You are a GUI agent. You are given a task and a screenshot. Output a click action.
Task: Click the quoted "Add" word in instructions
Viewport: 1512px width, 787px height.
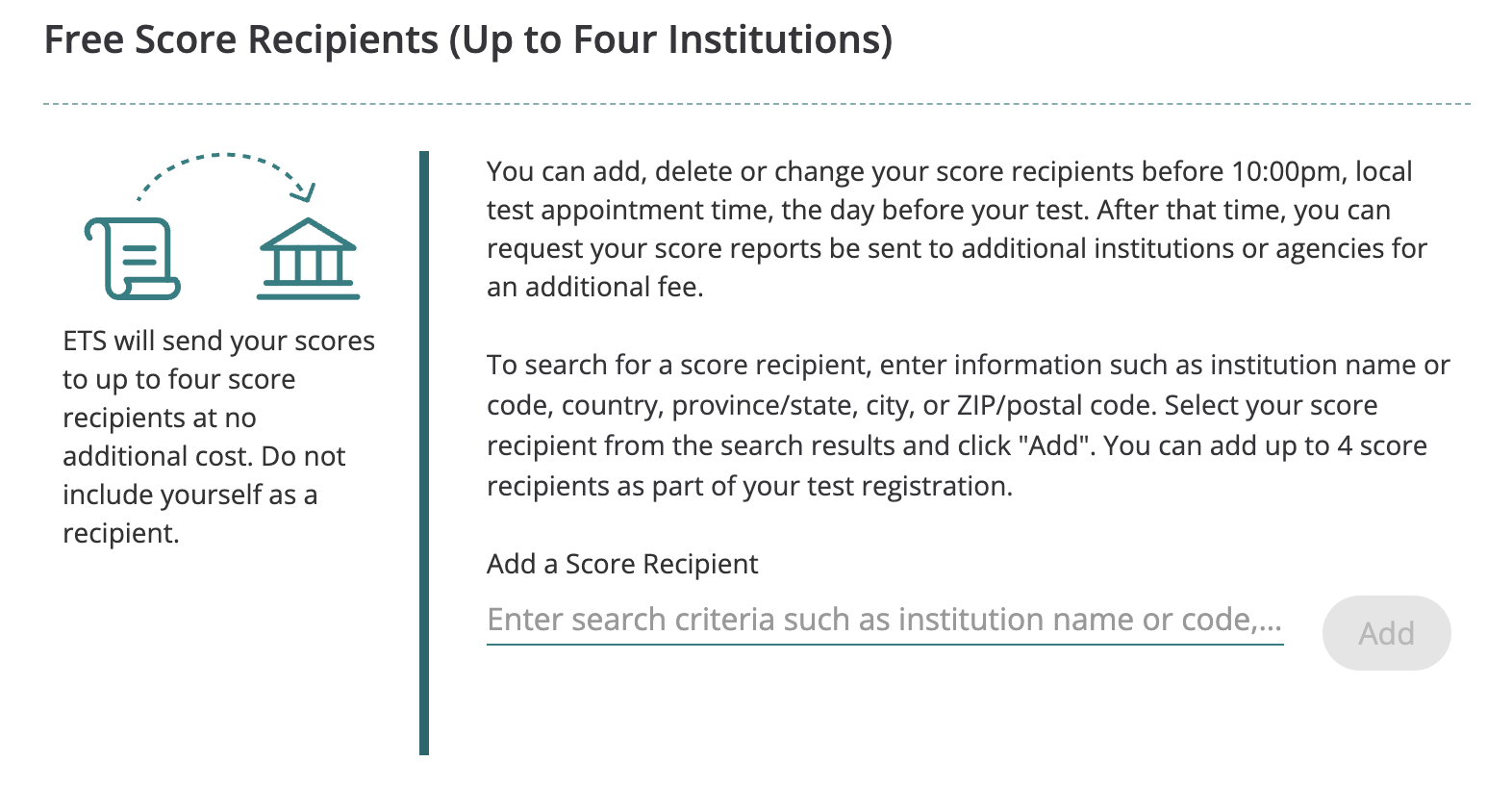pyautogui.click(x=1057, y=446)
